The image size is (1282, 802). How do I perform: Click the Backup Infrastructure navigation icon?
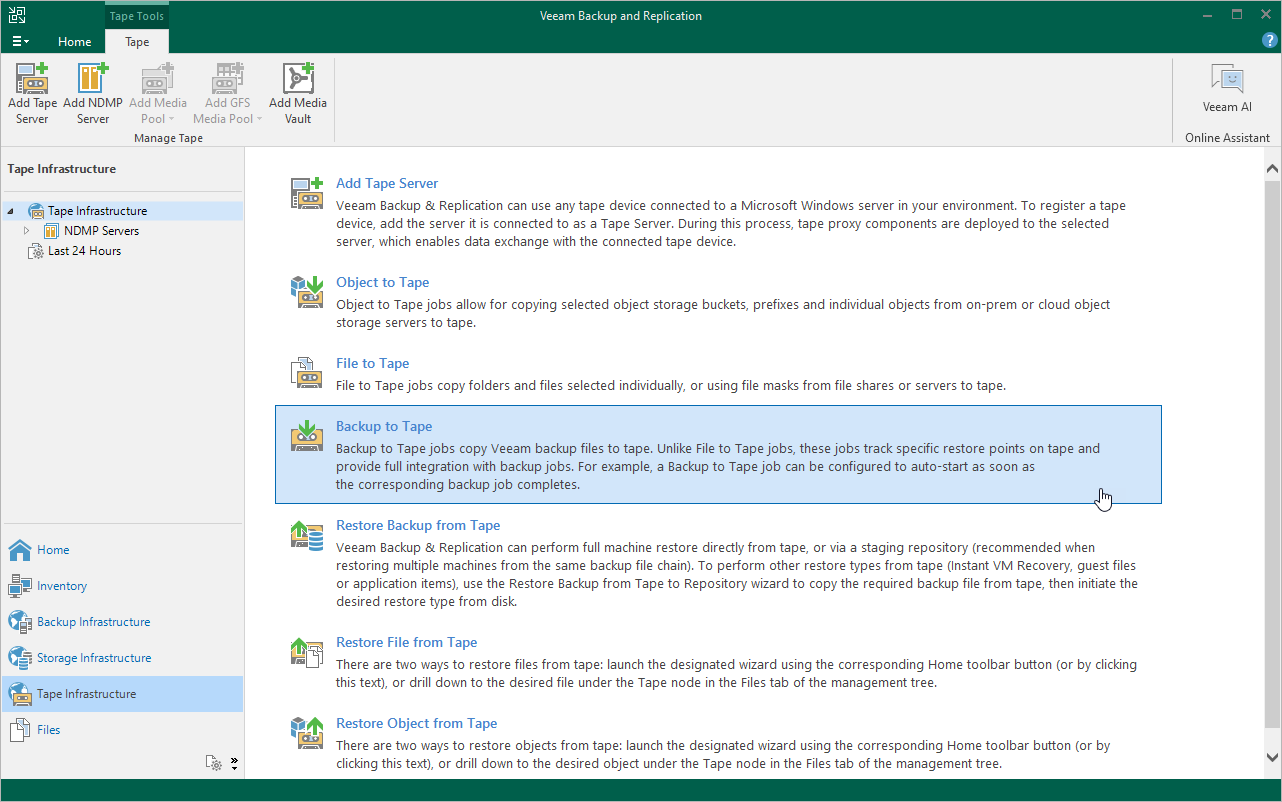pyautogui.click(x=20, y=622)
